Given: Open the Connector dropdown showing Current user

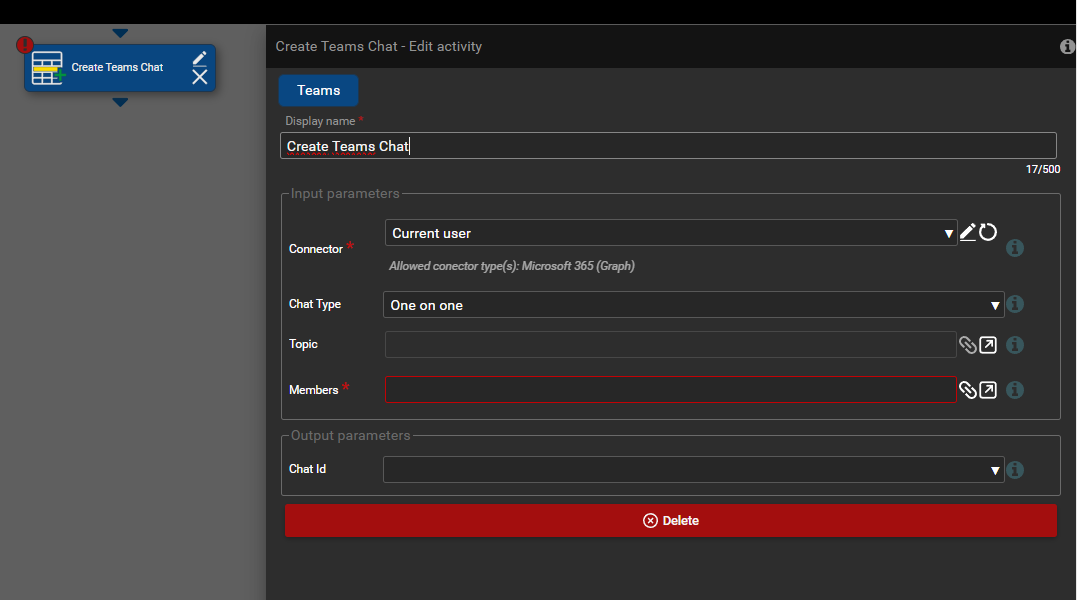Looking at the screenshot, I should coord(670,233).
